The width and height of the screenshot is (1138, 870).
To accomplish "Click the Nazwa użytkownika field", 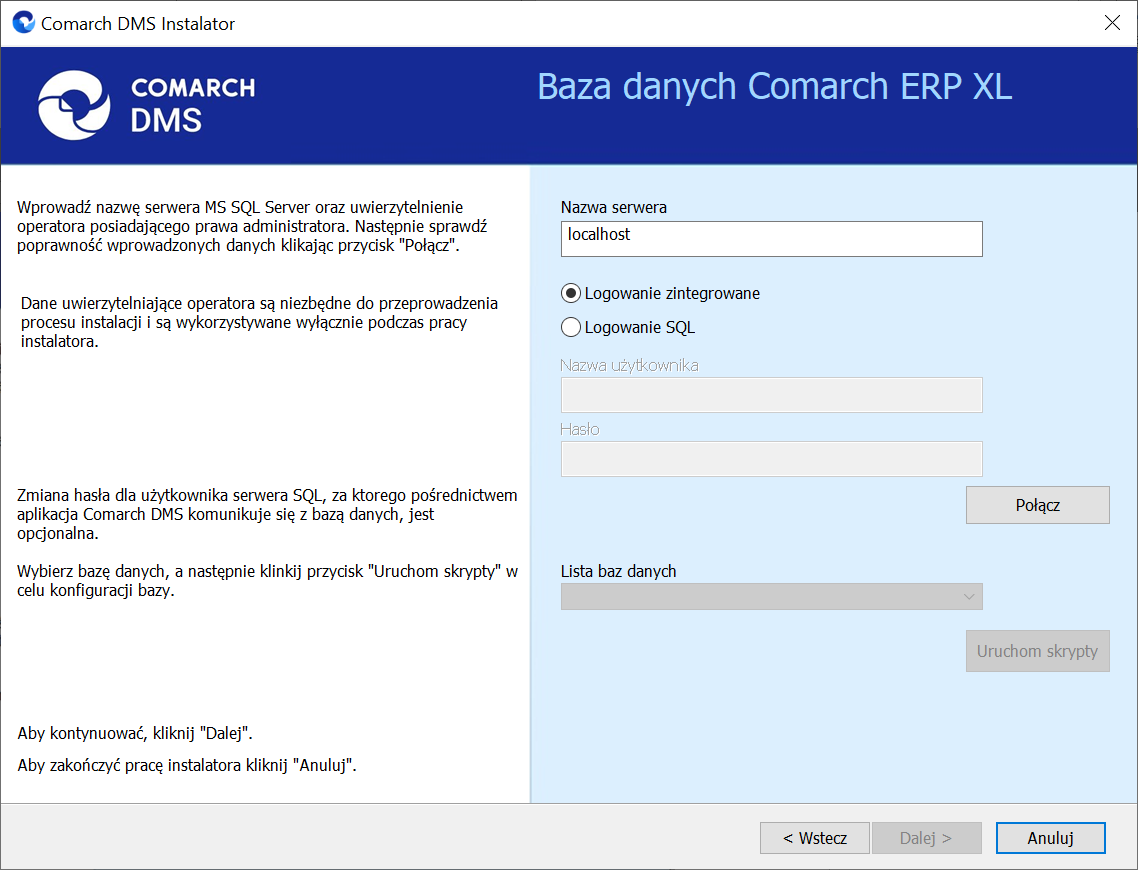I will [x=771, y=395].
